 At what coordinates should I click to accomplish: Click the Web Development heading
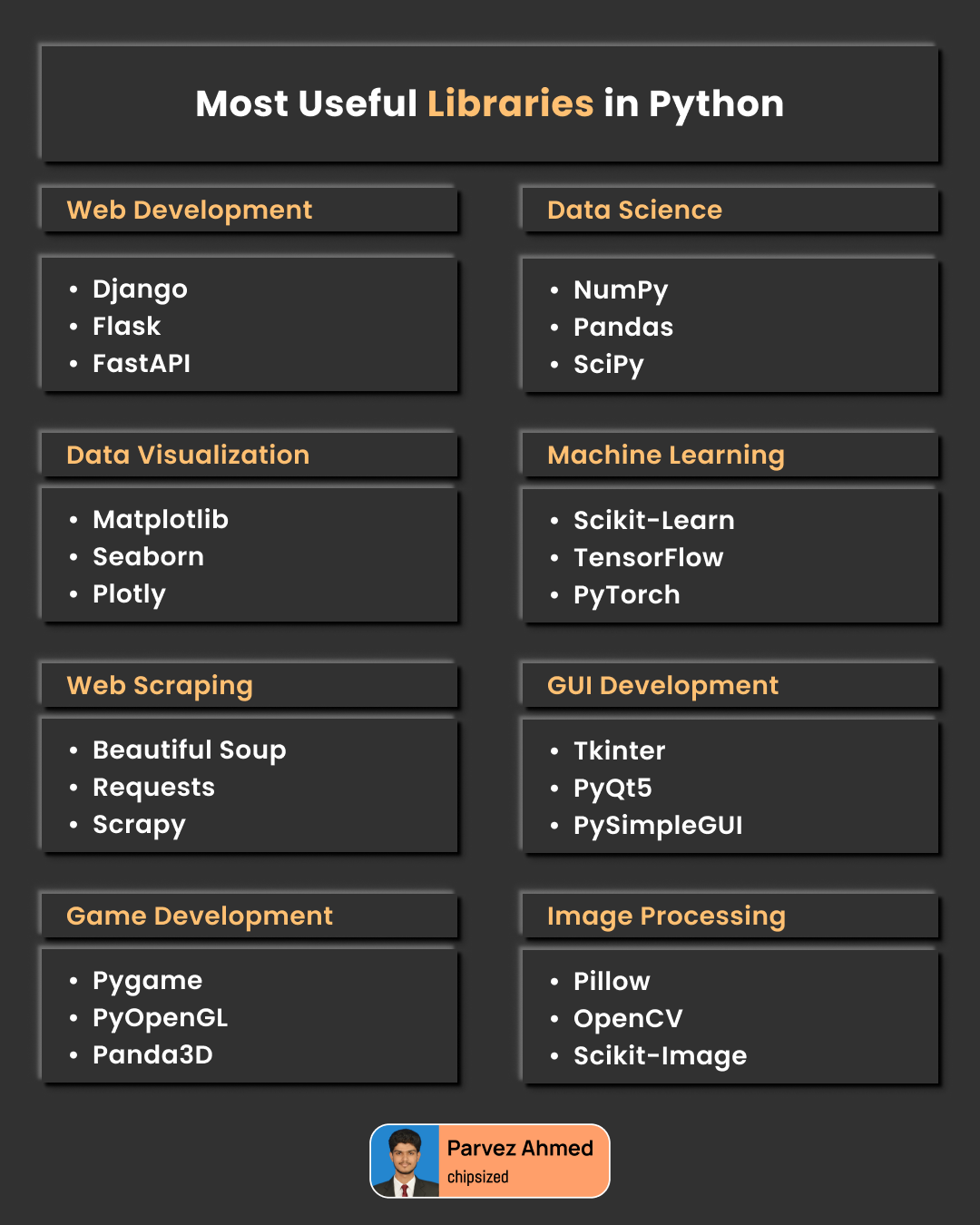tap(189, 211)
